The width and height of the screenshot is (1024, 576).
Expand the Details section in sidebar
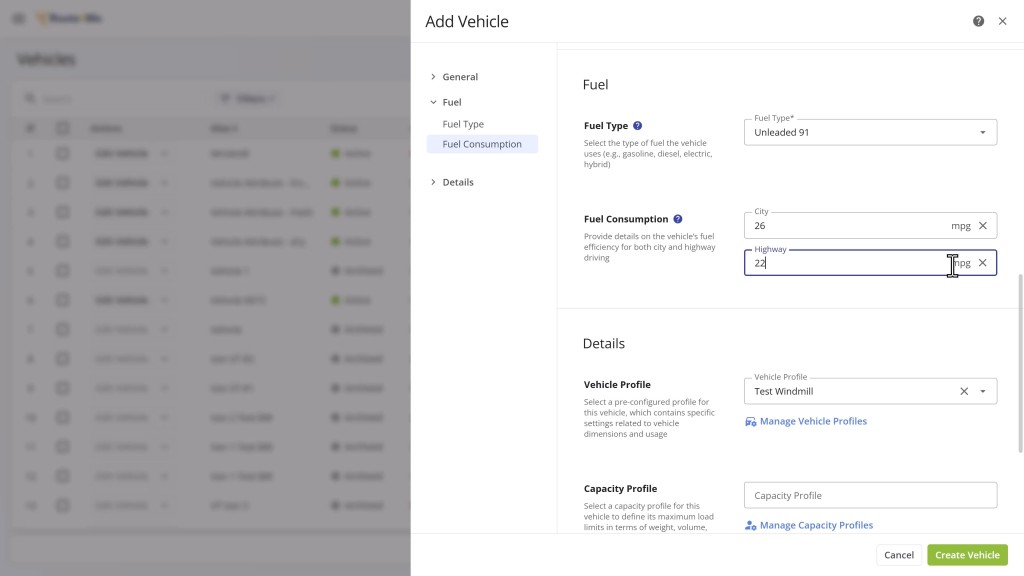point(433,182)
